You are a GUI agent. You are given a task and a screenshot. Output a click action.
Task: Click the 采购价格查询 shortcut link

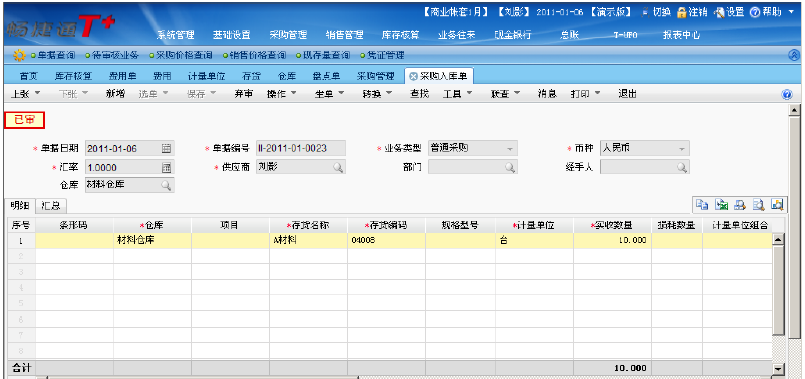click(183, 55)
